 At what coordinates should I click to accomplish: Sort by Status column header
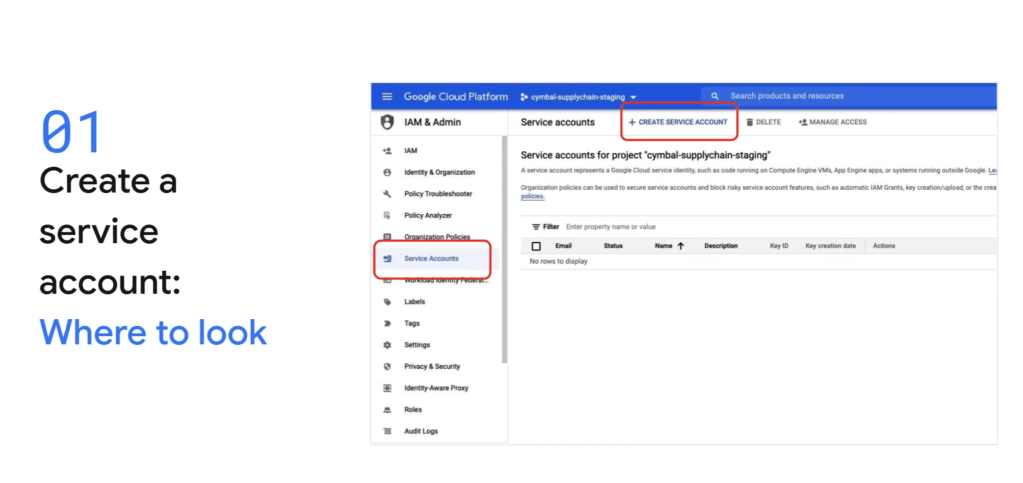point(613,246)
